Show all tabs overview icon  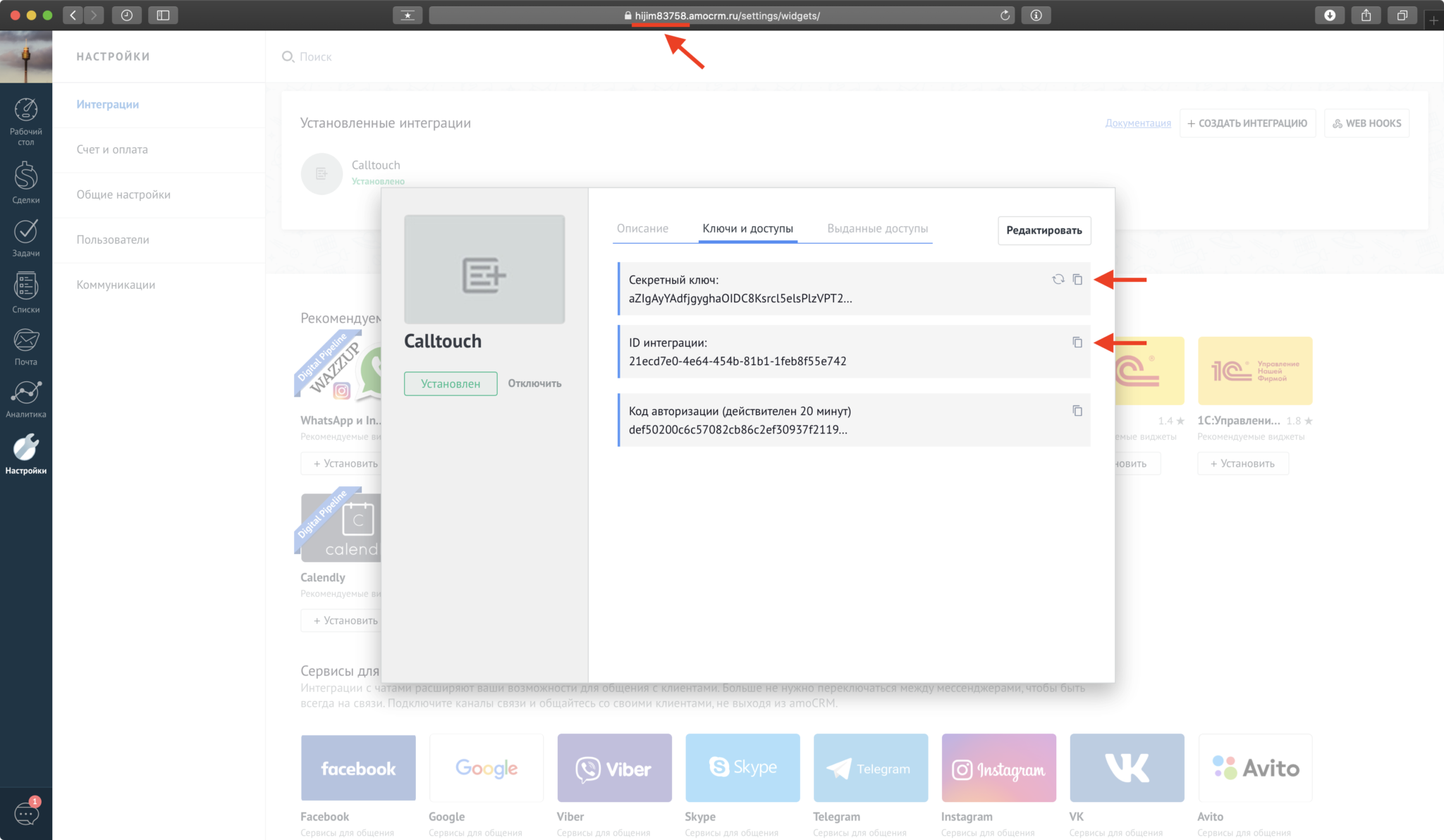[x=1402, y=15]
